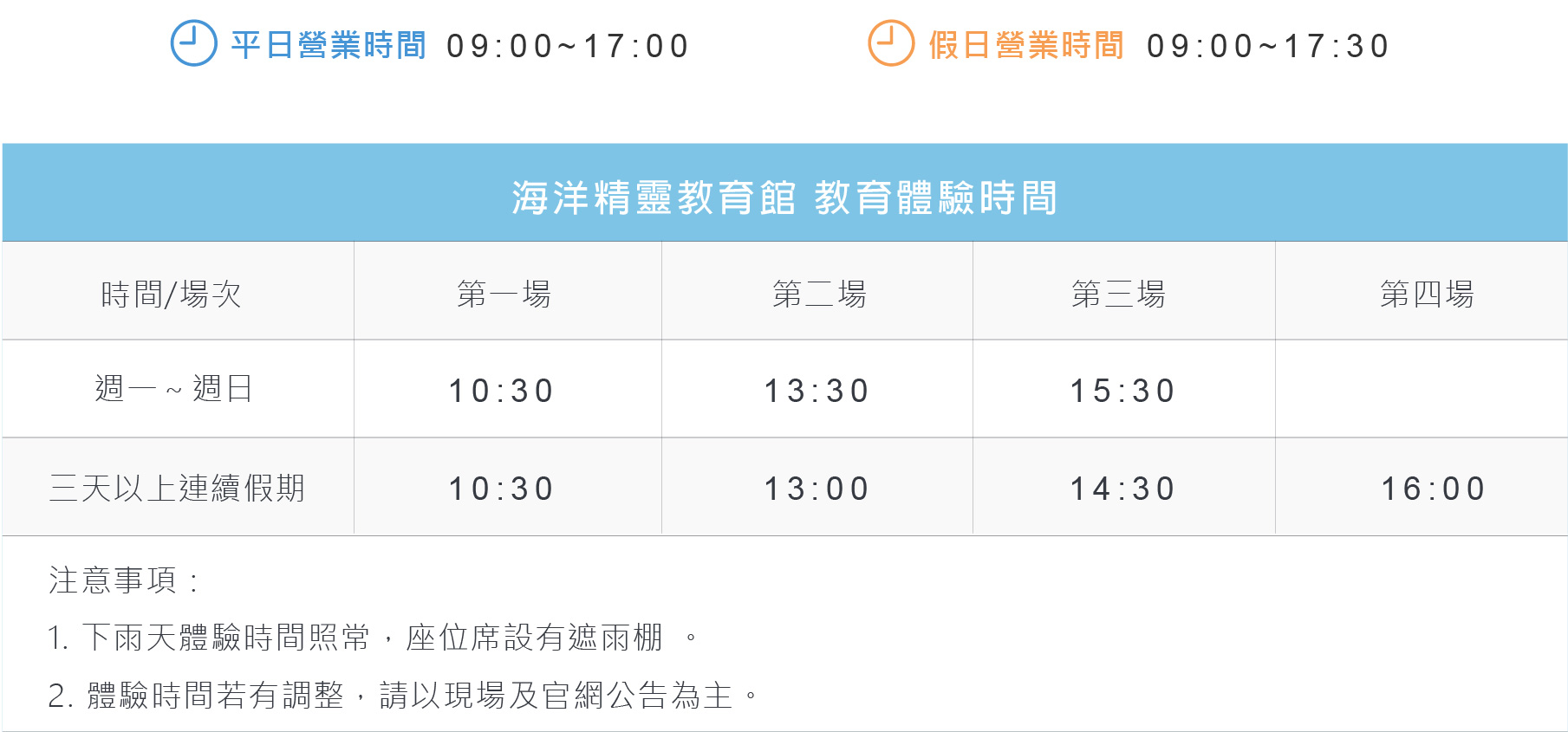Click the 海洋精靈教育館 table title banner
Screen dimensions: 1568x732
784,197
